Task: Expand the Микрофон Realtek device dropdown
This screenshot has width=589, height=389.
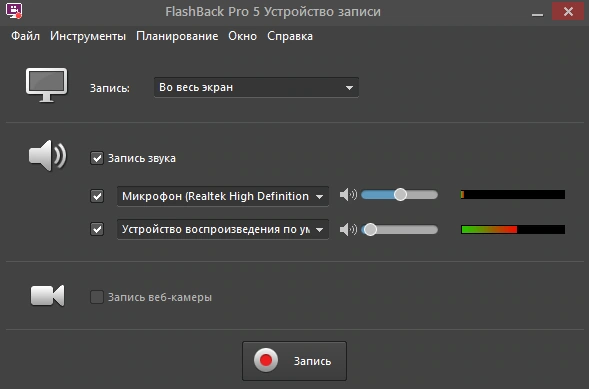Action: (223, 196)
